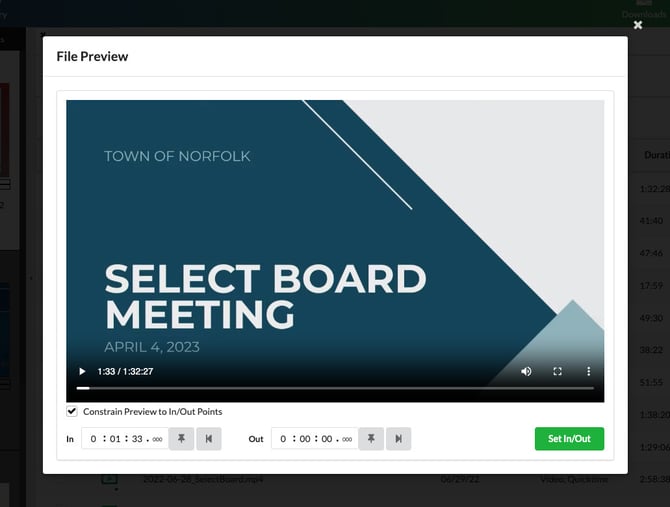Play the Select Board Meeting video
Image resolution: width=670 pixels, height=507 pixels.
(x=82, y=371)
